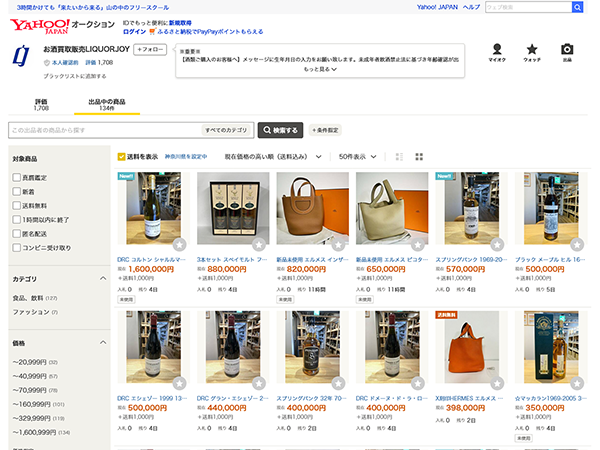600x450 pixels.
Task: Expand the notice with もっと見る
Action: 320,69
